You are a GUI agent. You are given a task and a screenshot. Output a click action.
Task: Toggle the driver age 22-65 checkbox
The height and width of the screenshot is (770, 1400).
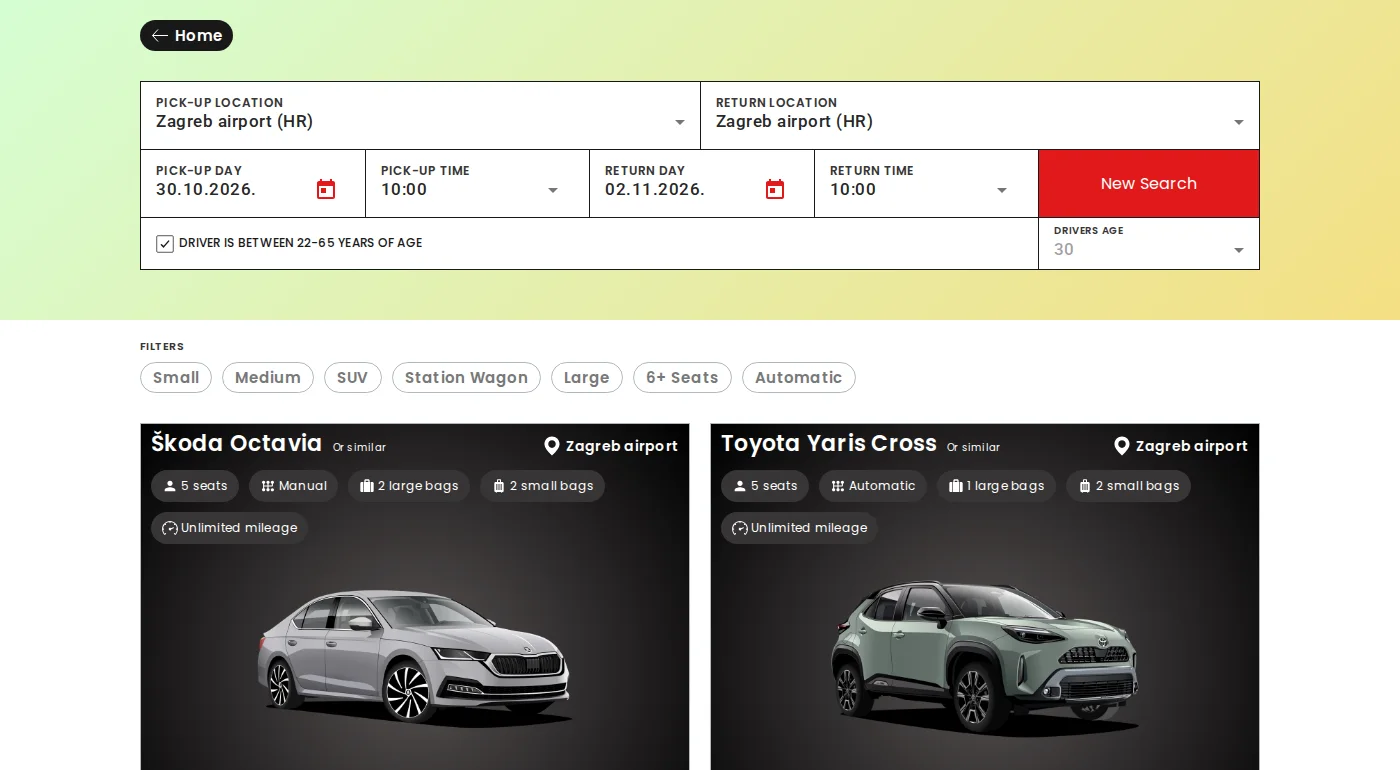(165, 243)
